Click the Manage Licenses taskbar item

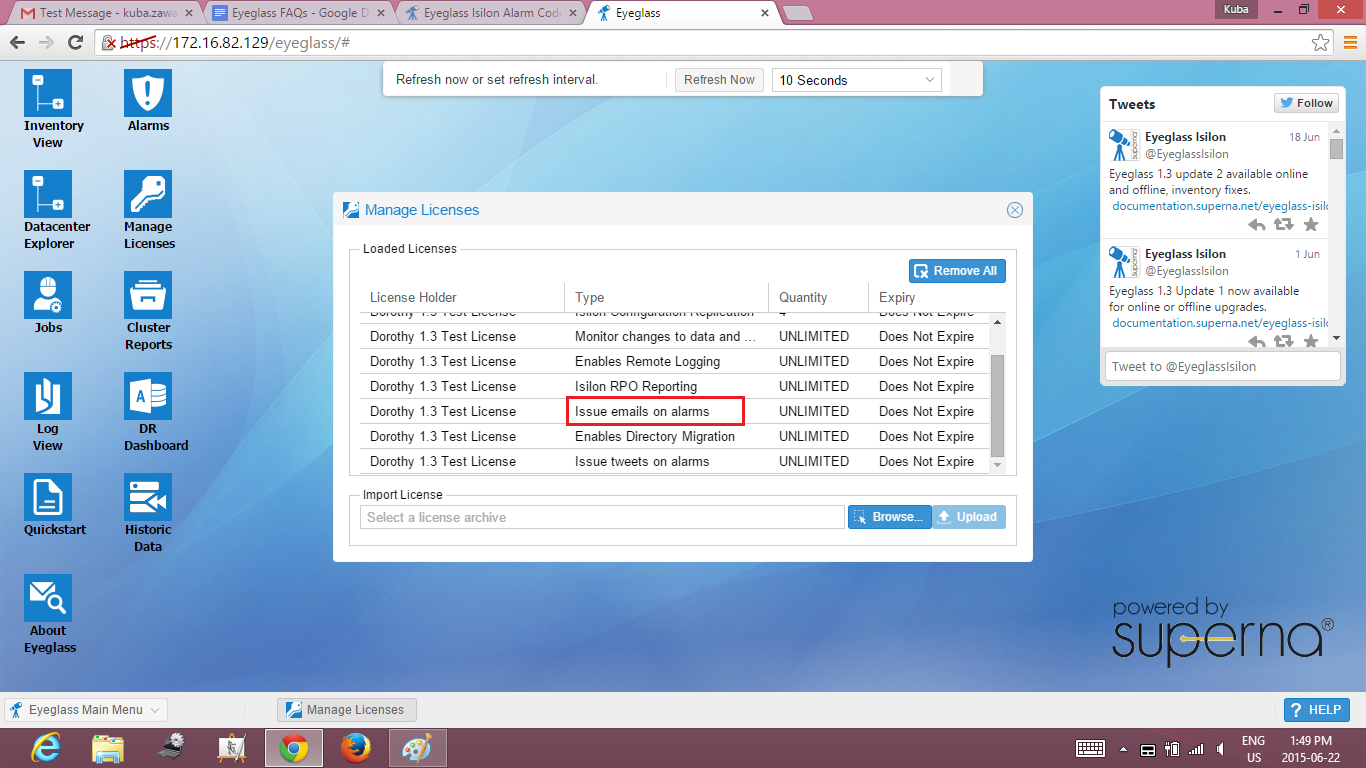click(347, 710)
